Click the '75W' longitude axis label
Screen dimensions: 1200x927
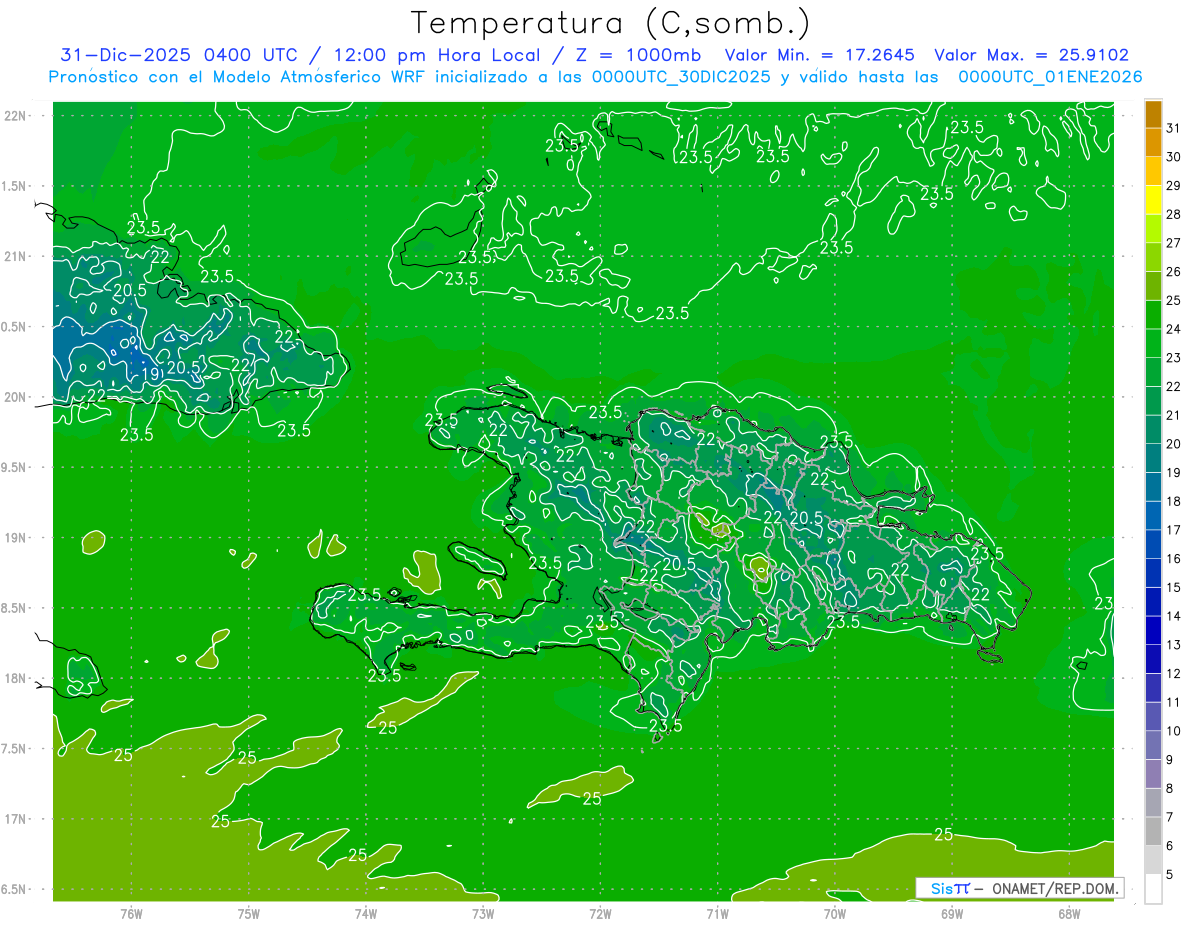coord(249,913)
